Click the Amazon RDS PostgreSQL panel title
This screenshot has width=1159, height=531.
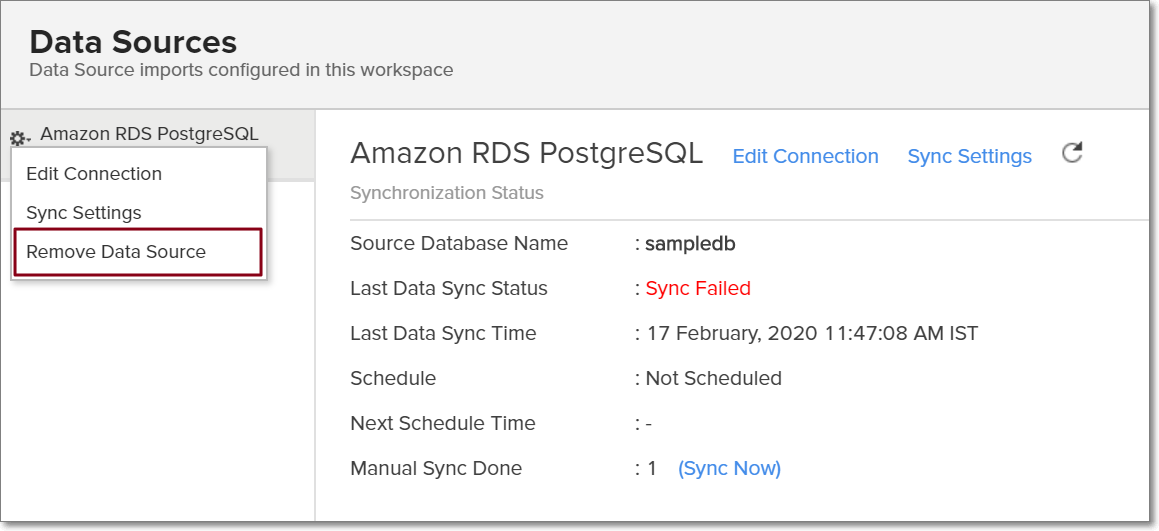[x=526, y=153]
